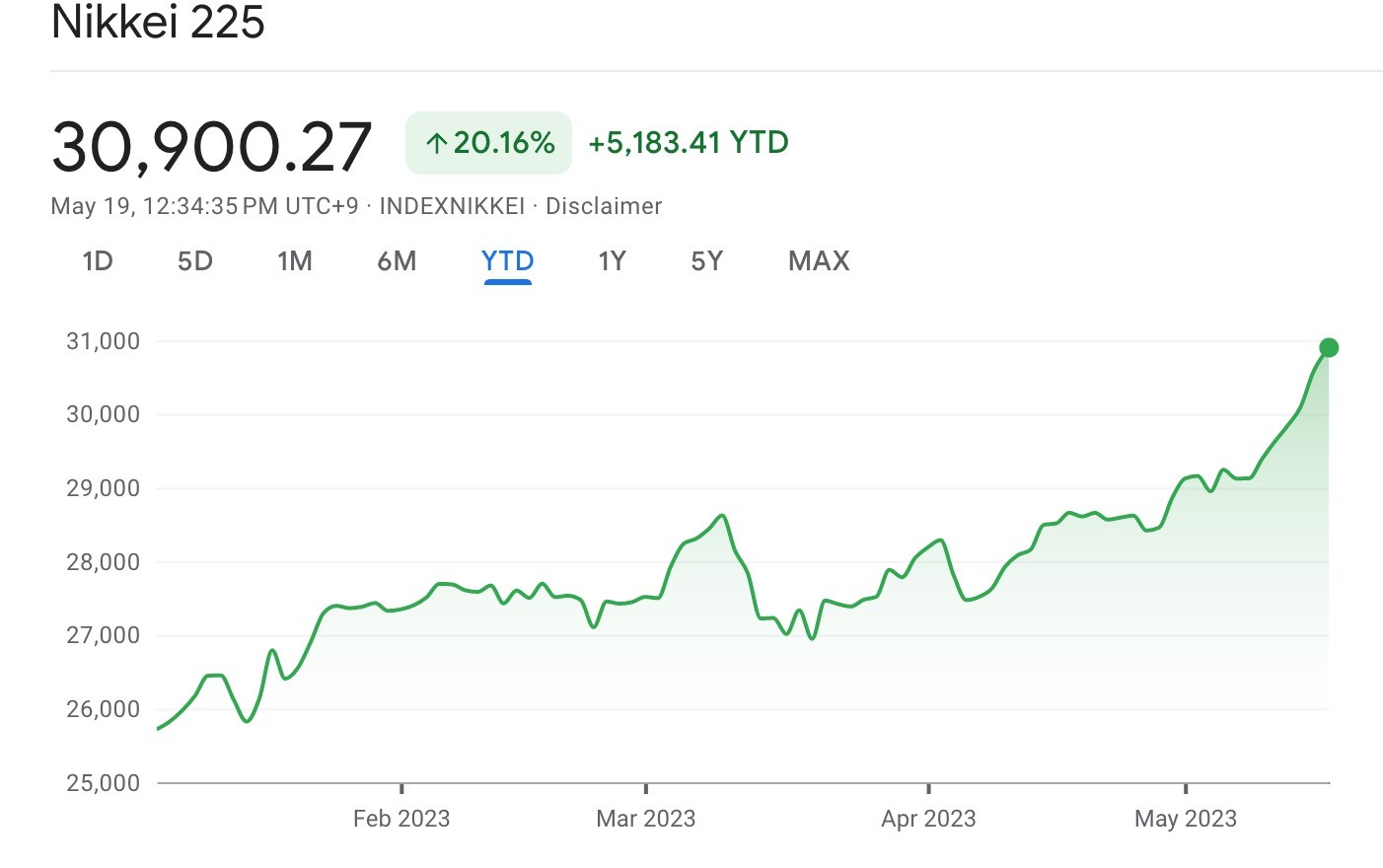The height and width of the screenshot is (868, 1383).
Task: Switch chart to 1Y range
Action: click(612, 260)
